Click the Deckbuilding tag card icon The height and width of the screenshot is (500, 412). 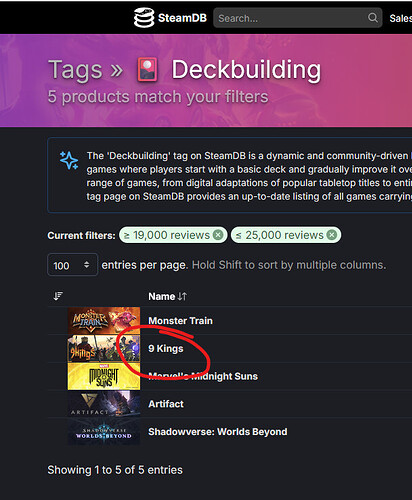tap(147, 70)
